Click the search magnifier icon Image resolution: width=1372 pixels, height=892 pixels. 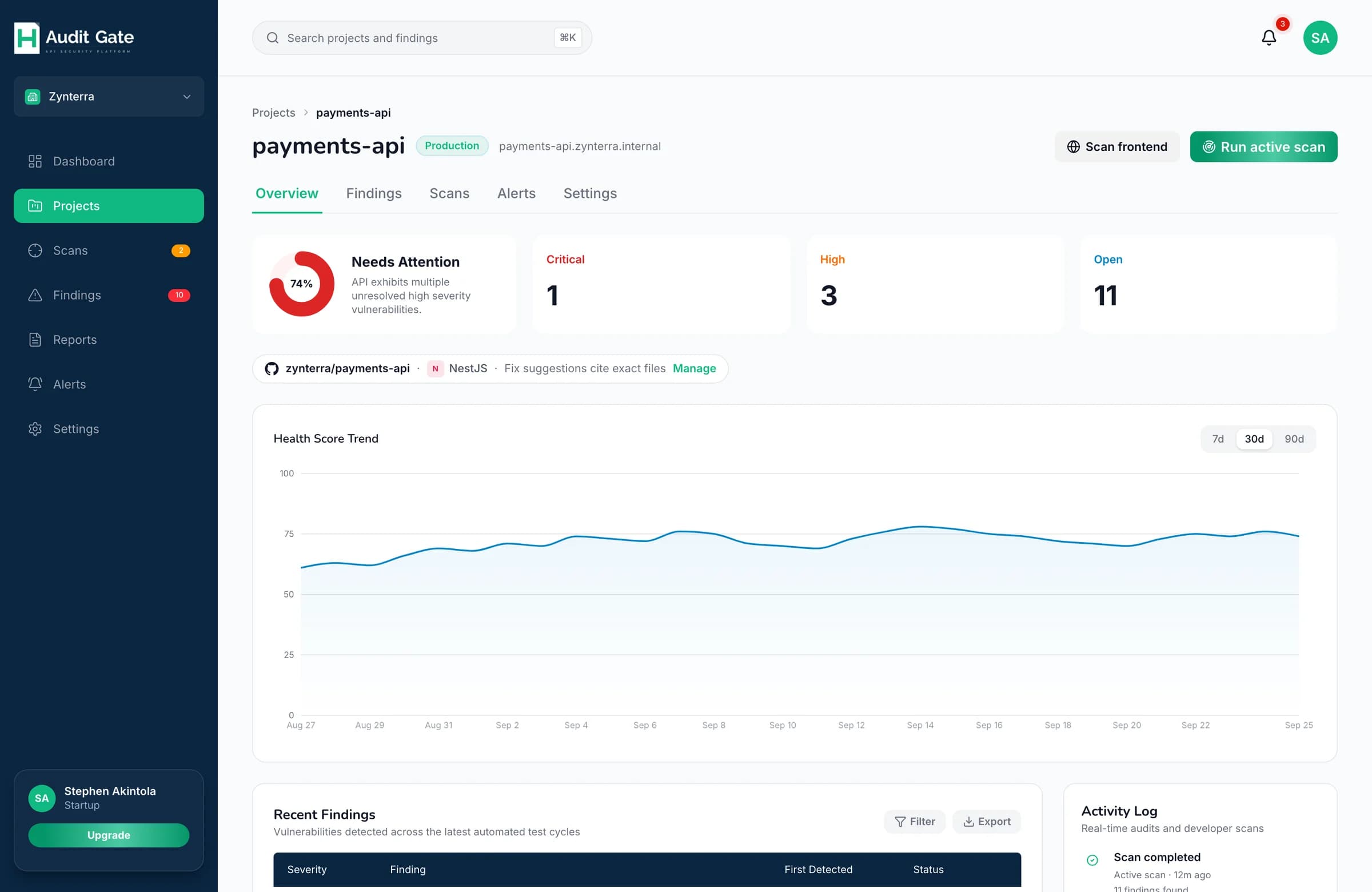coord(273,38)
